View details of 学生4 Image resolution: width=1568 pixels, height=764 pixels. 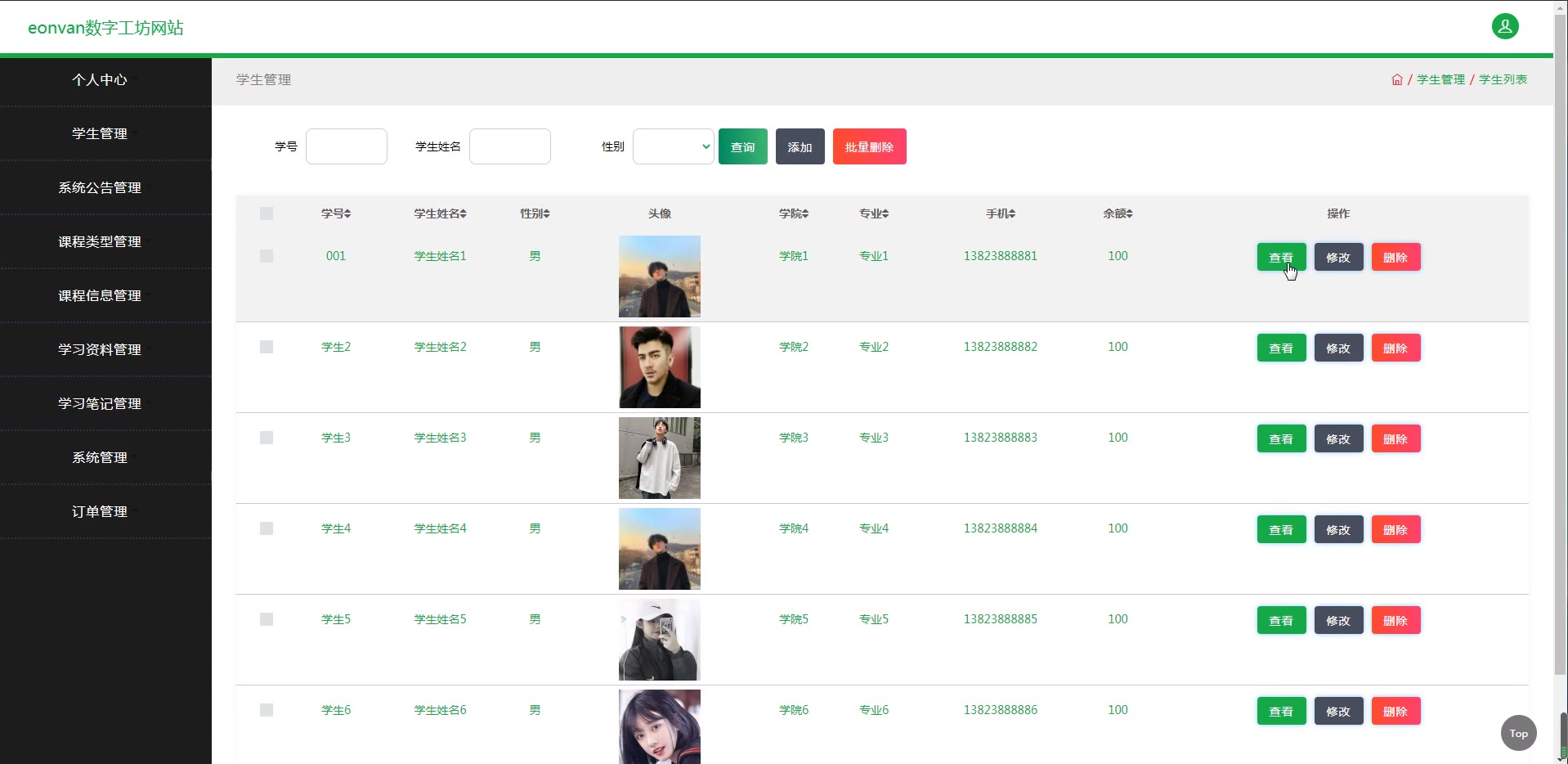point(1281,529)
